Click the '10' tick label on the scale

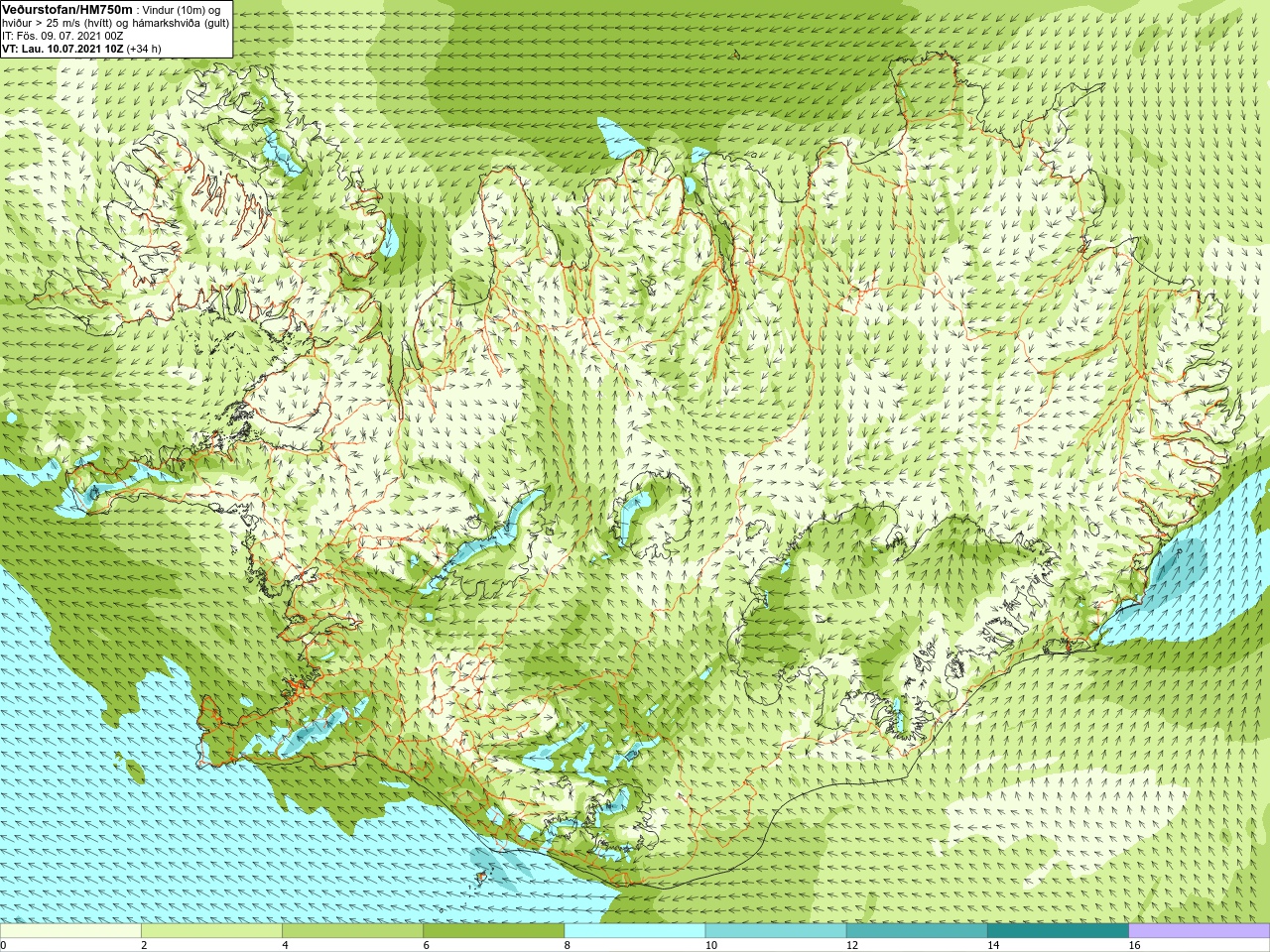(711, 945)
